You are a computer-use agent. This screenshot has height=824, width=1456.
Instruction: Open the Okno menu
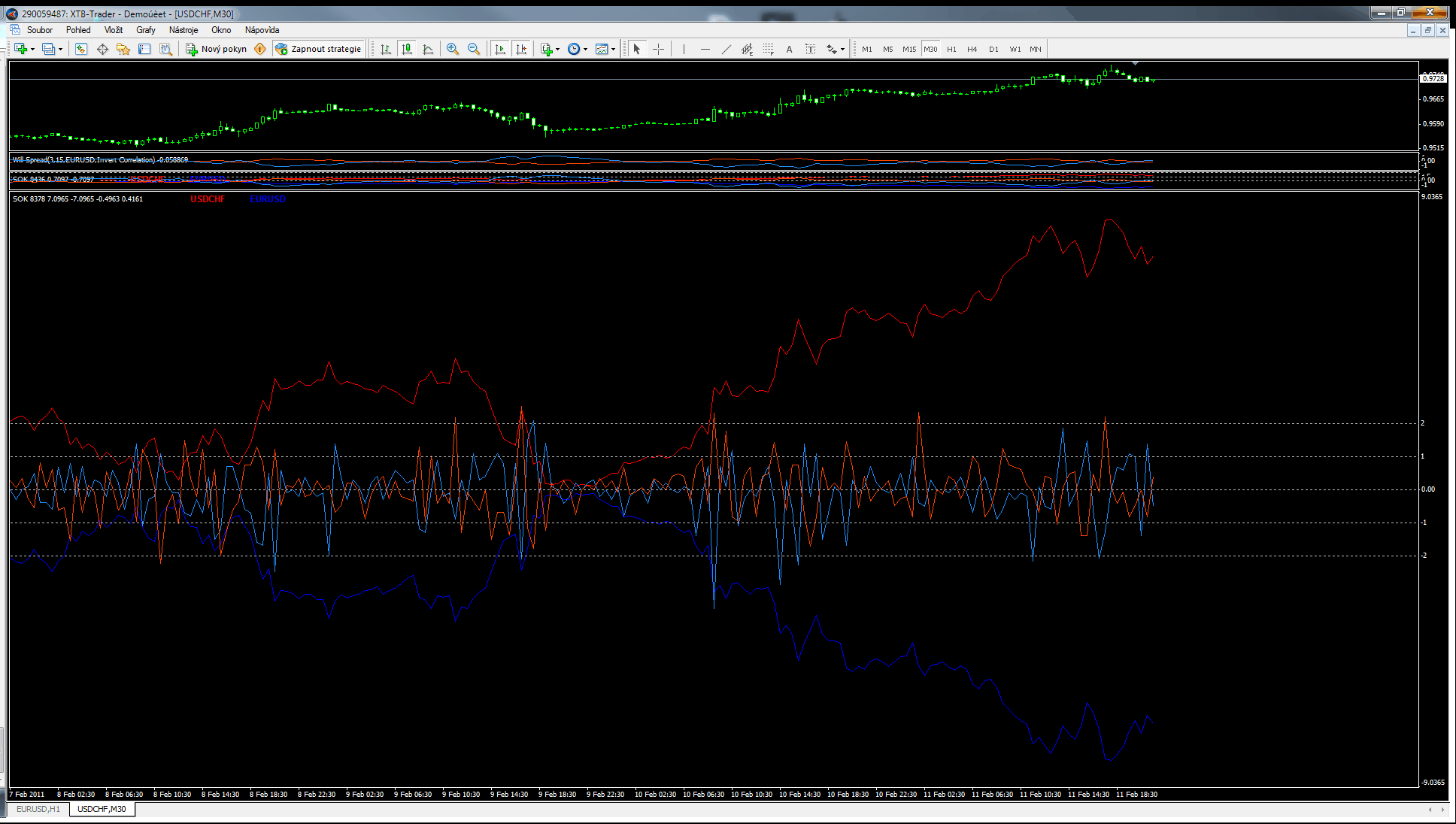[x=221, y=30]
